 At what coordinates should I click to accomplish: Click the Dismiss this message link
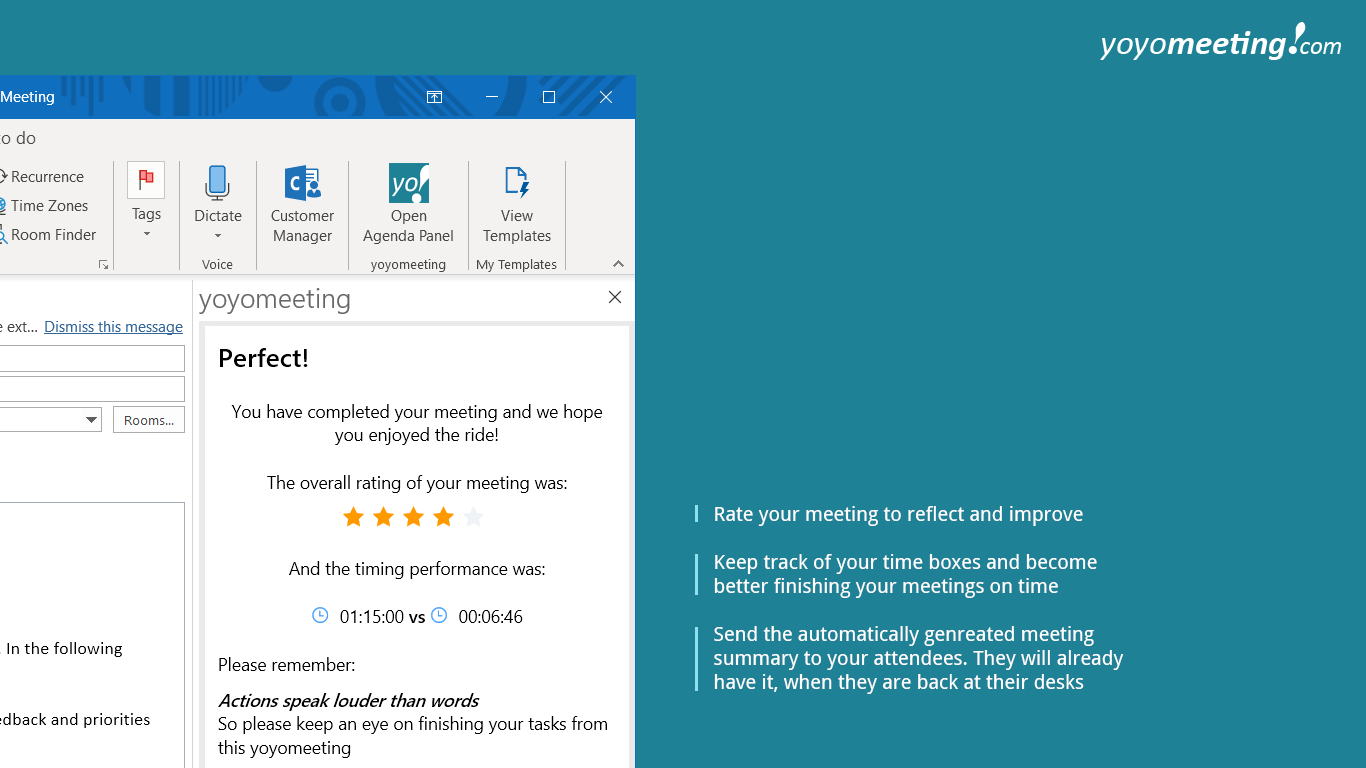(113, 327)
